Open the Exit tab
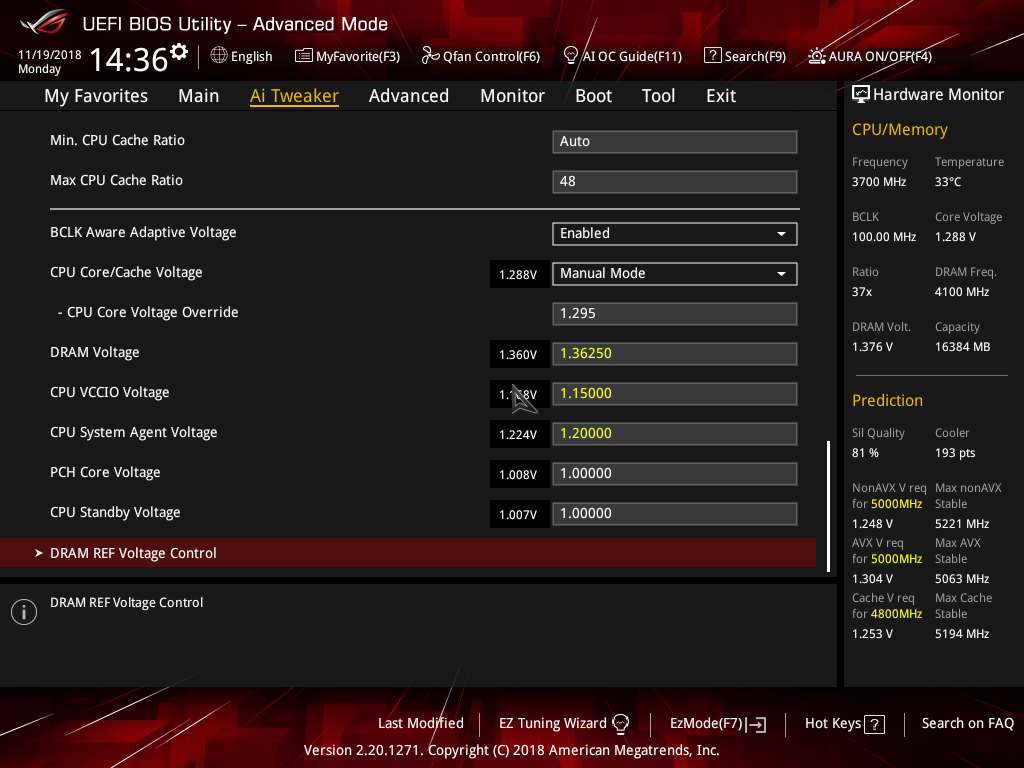The image size is (1024, 768). click(x=721, y=96)
